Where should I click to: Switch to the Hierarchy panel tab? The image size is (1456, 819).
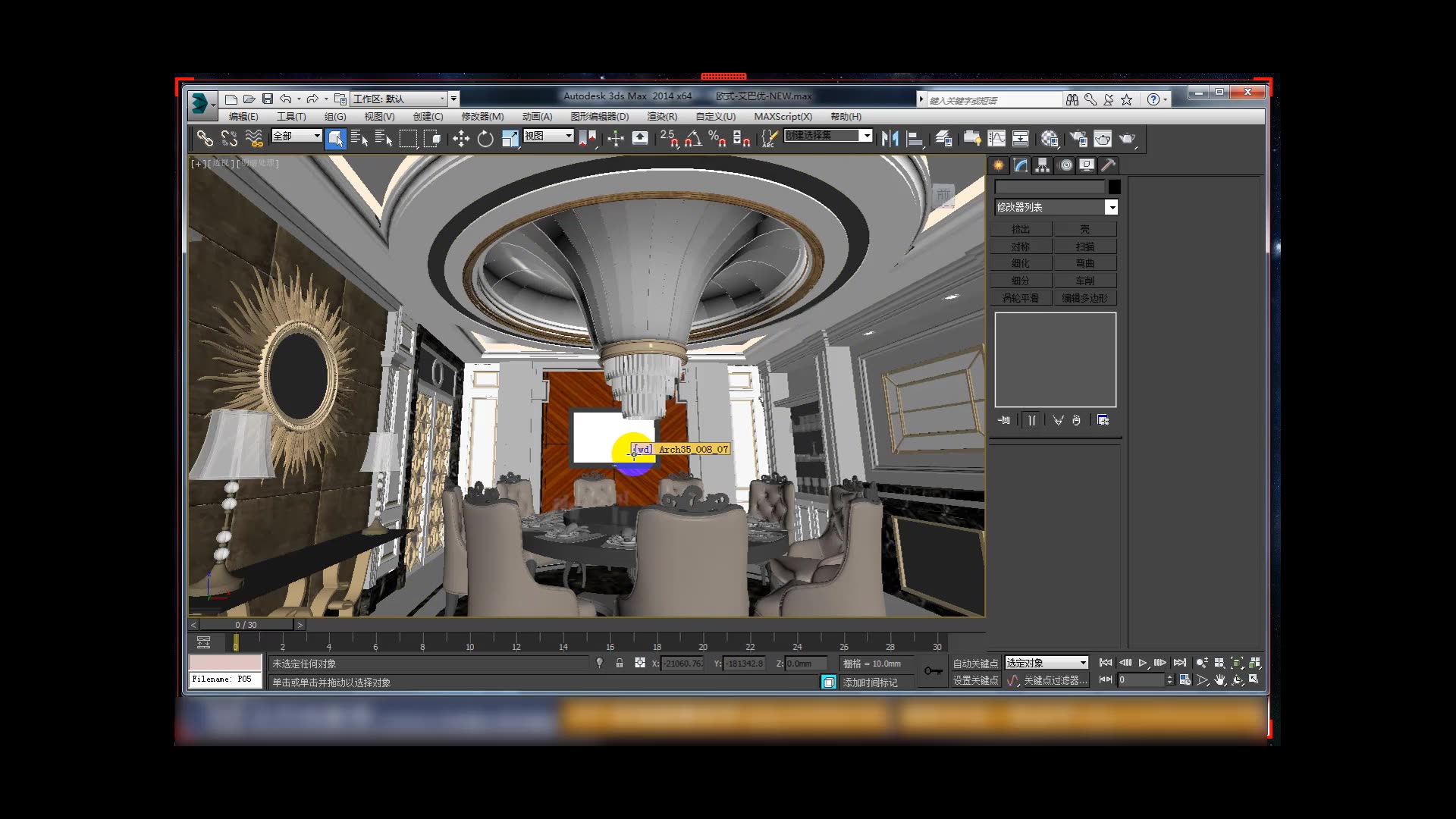tap(1042, 165)
